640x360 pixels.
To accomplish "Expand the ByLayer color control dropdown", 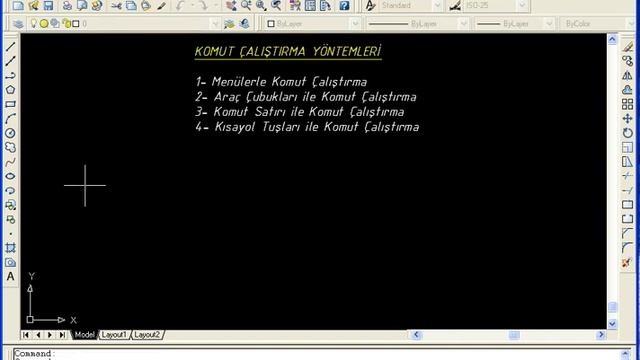I will [356, 24].
